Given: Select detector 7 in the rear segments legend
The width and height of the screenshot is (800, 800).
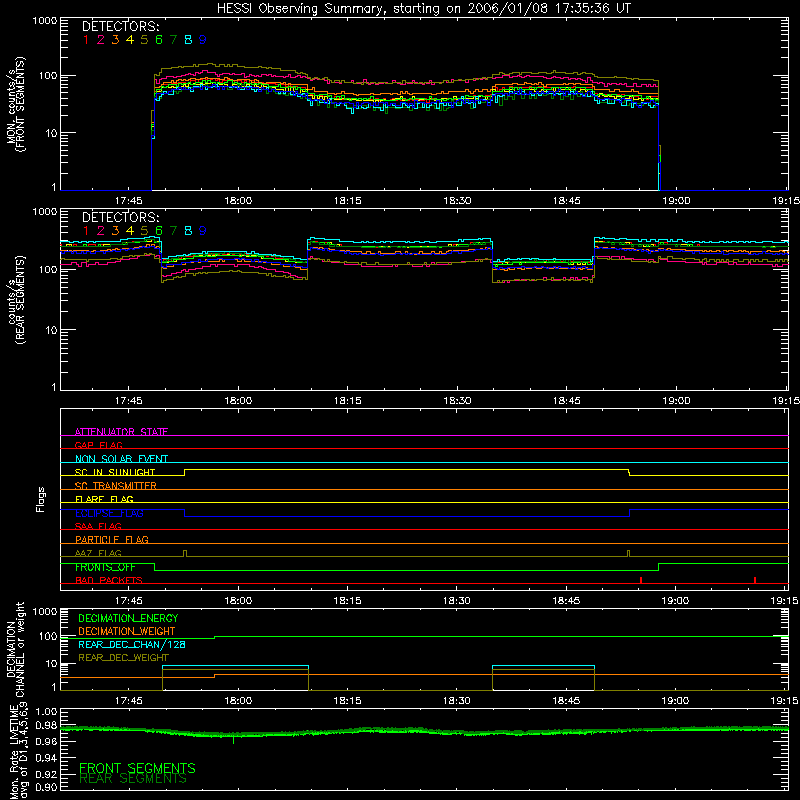Looking at the screenshot, I should [173, 231].
